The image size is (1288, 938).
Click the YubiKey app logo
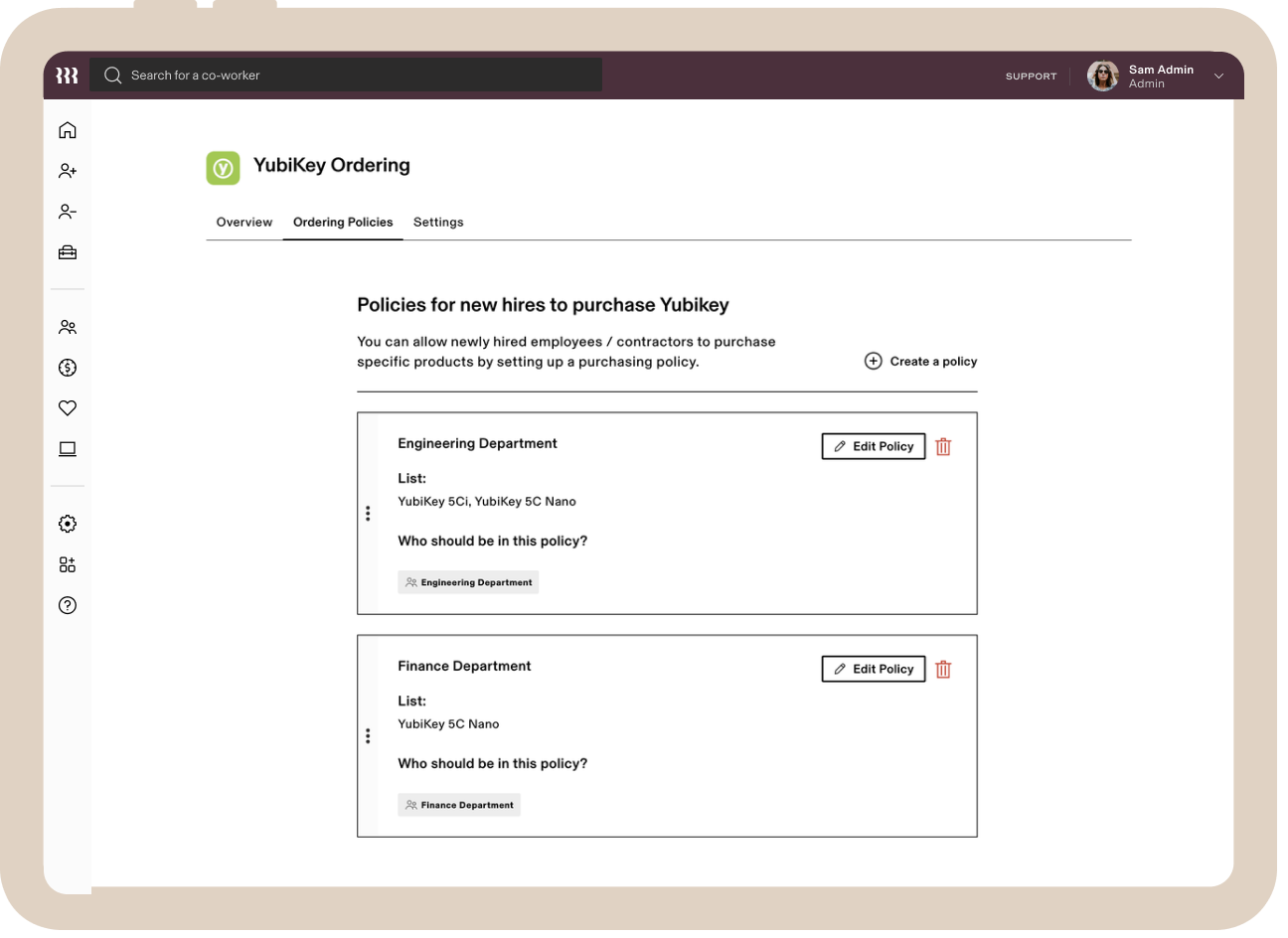pyautogui.click(x=224, y=168)
